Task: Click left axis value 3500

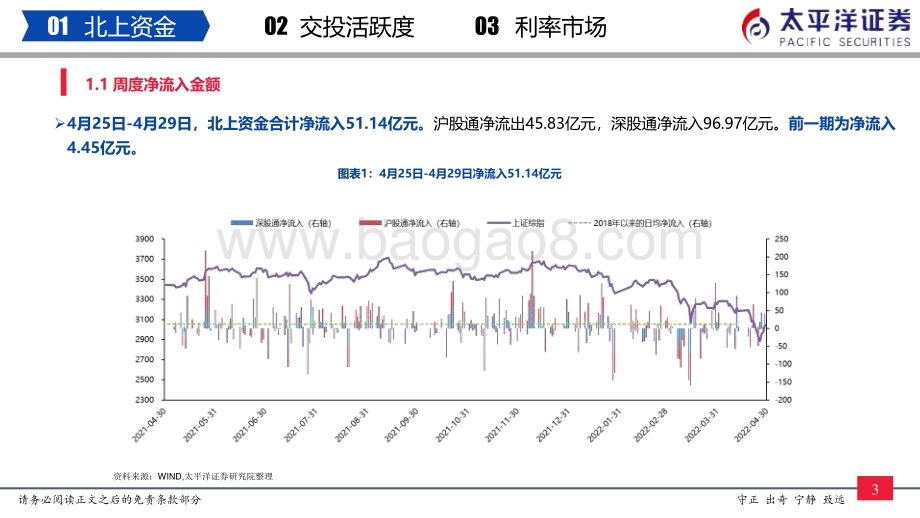Action: [144, 279]
